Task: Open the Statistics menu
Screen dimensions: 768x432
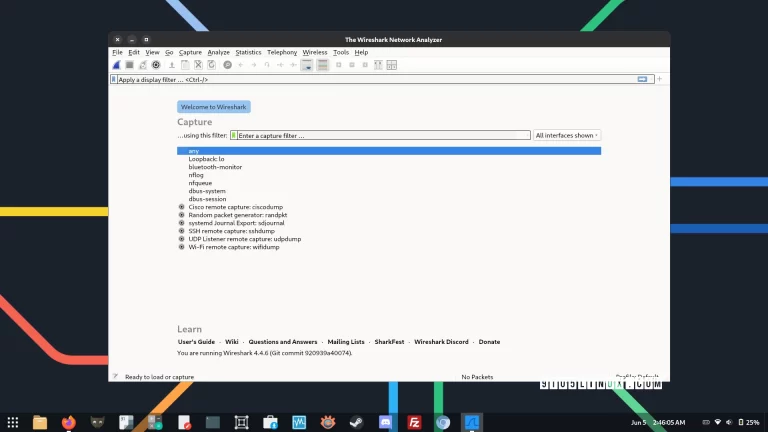Action: coord(248,52)
